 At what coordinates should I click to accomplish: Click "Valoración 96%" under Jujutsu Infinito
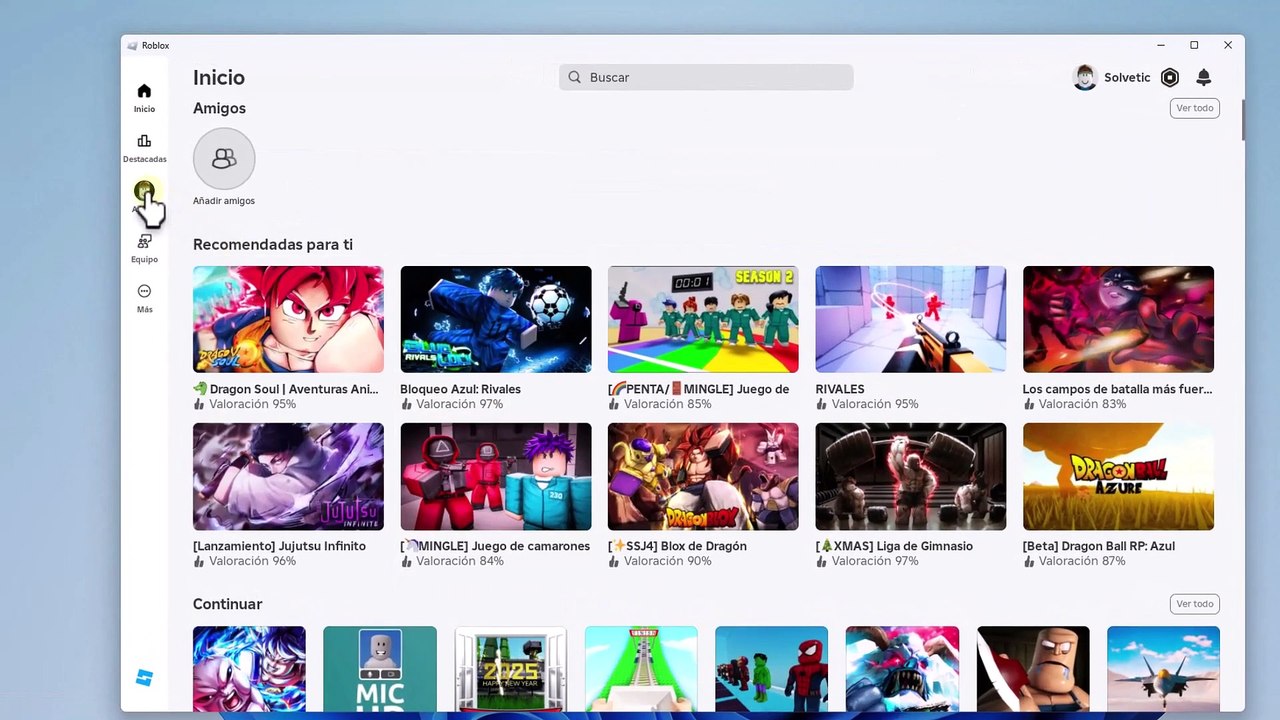click(252, 561)
